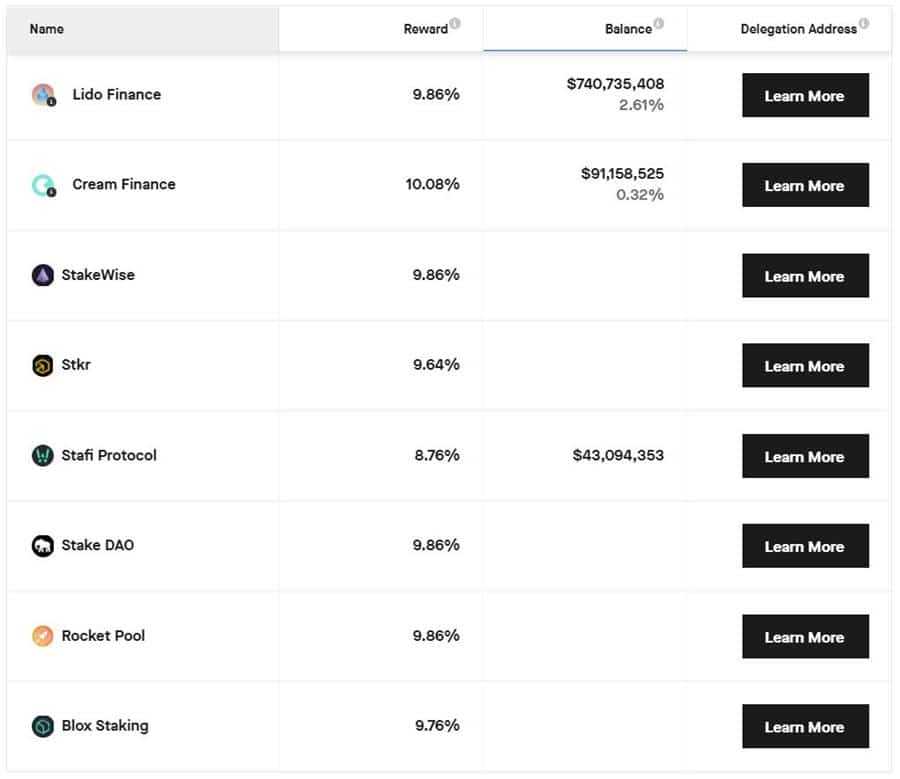Click the info icon next to Reward

pyautogui.click(x=455, y=23)
